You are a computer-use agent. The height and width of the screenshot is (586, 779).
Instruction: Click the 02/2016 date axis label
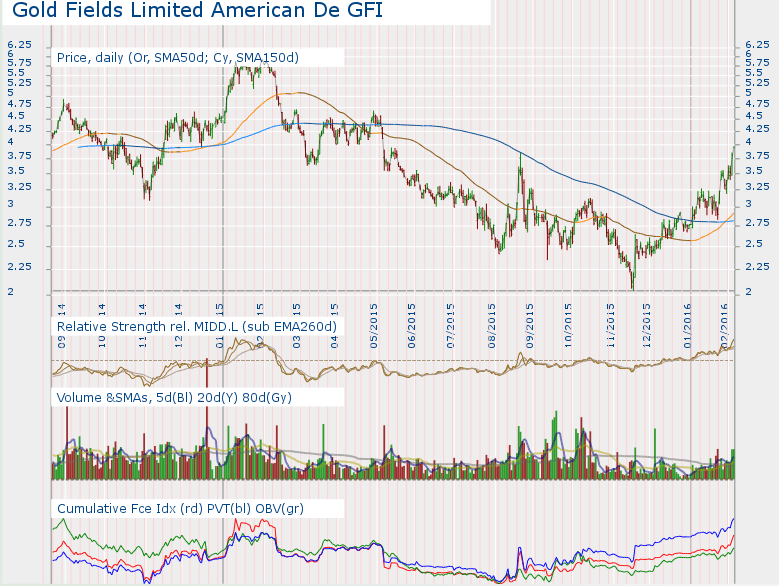[x=724, y=326]
